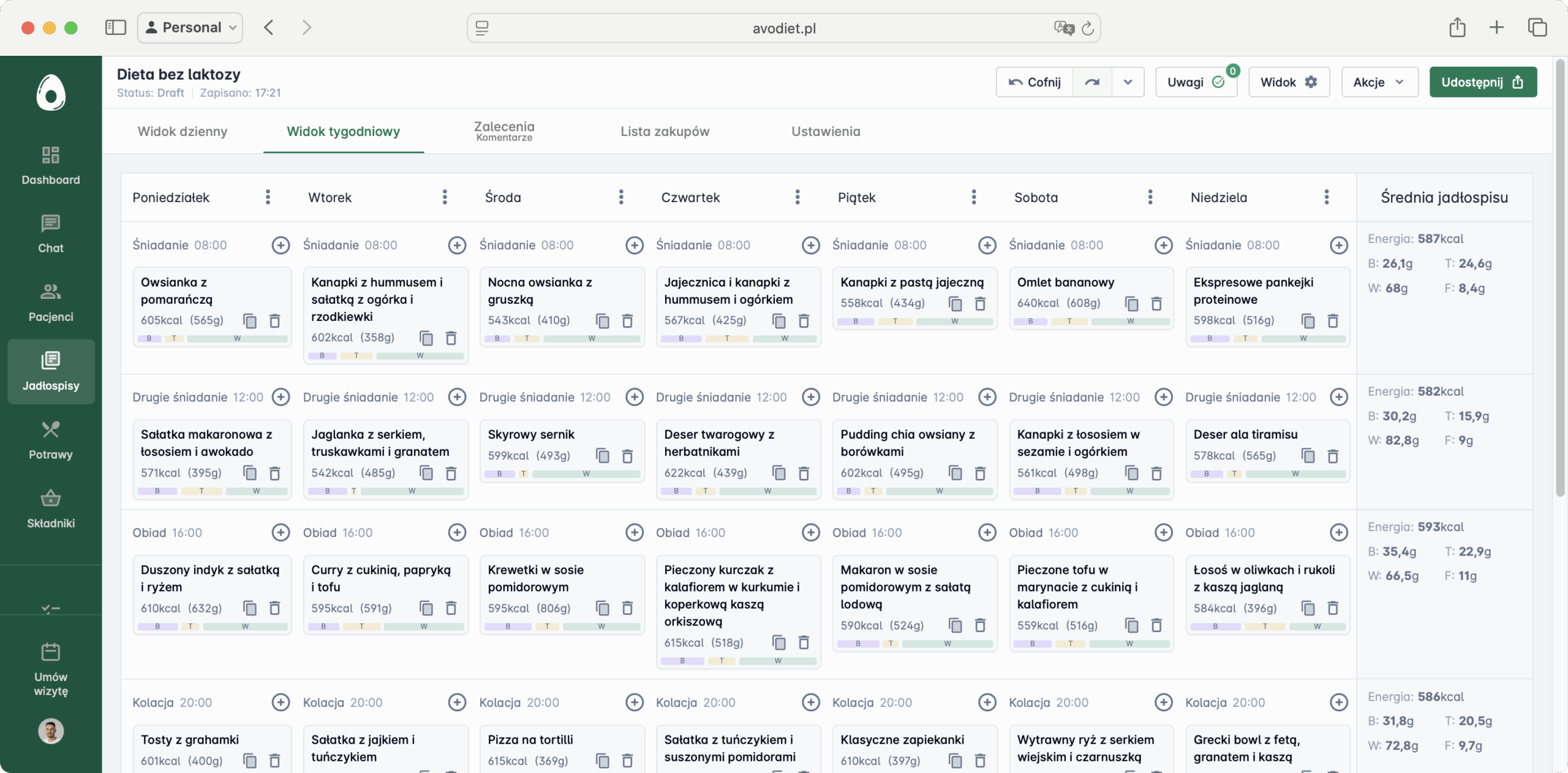Open the Środa day options menu
Viewport: 1568px width, 773px height.
[x=621, y=197]
